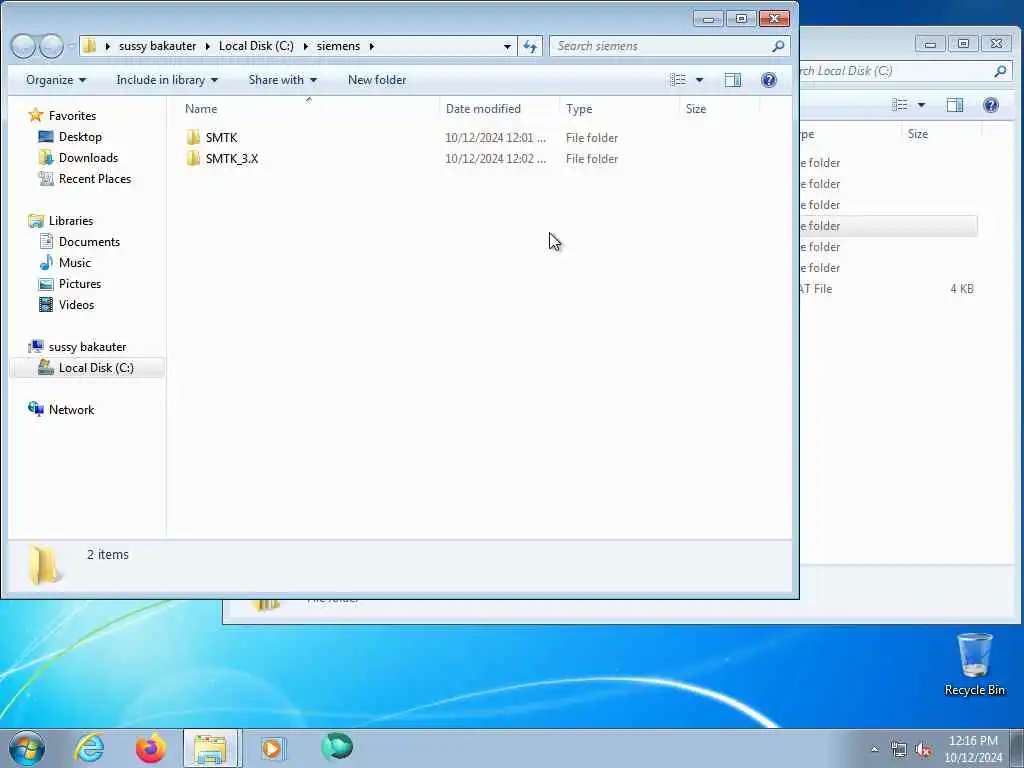Launch Firefox from the taskbar
Image resolution: width=1024 pixels, height=768 pixels.
pos(150,748)
